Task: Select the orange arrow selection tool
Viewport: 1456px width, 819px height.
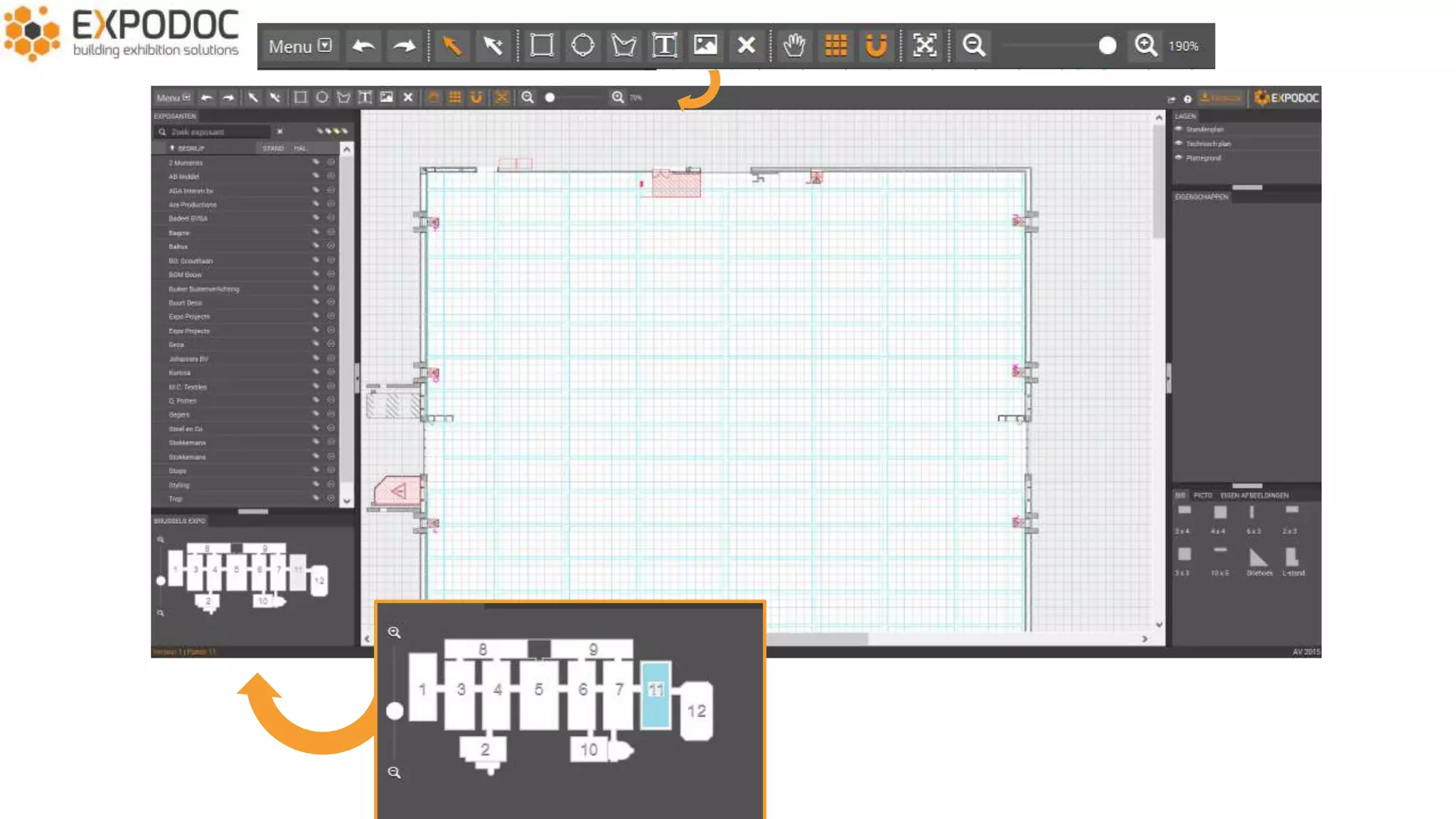Action: click(x=451, y=45)
